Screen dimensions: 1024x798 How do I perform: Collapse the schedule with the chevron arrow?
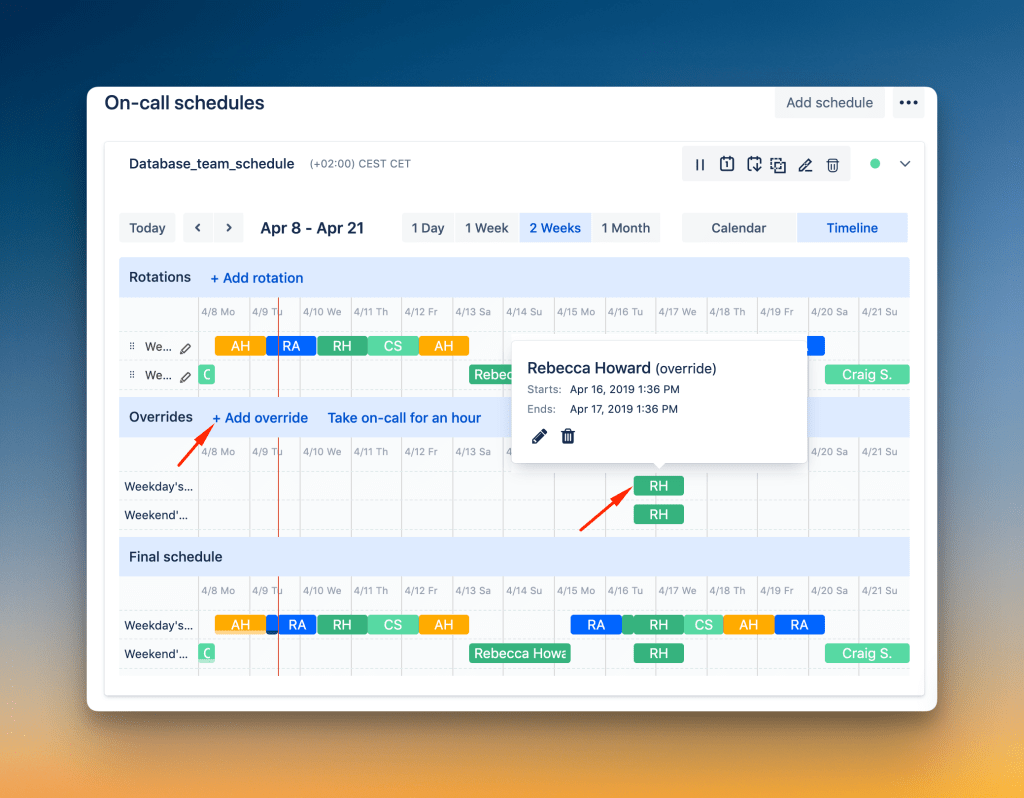pyautogui.click(x=905, y=163)
